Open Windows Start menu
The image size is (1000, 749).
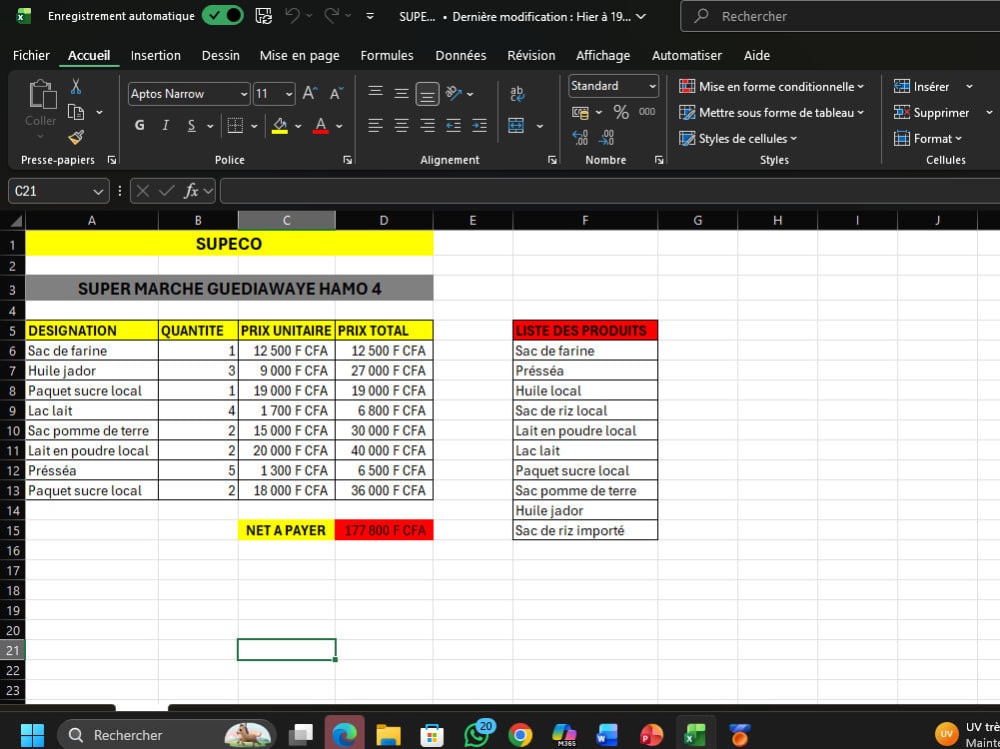pyautogui.click(x=32, y=735)
